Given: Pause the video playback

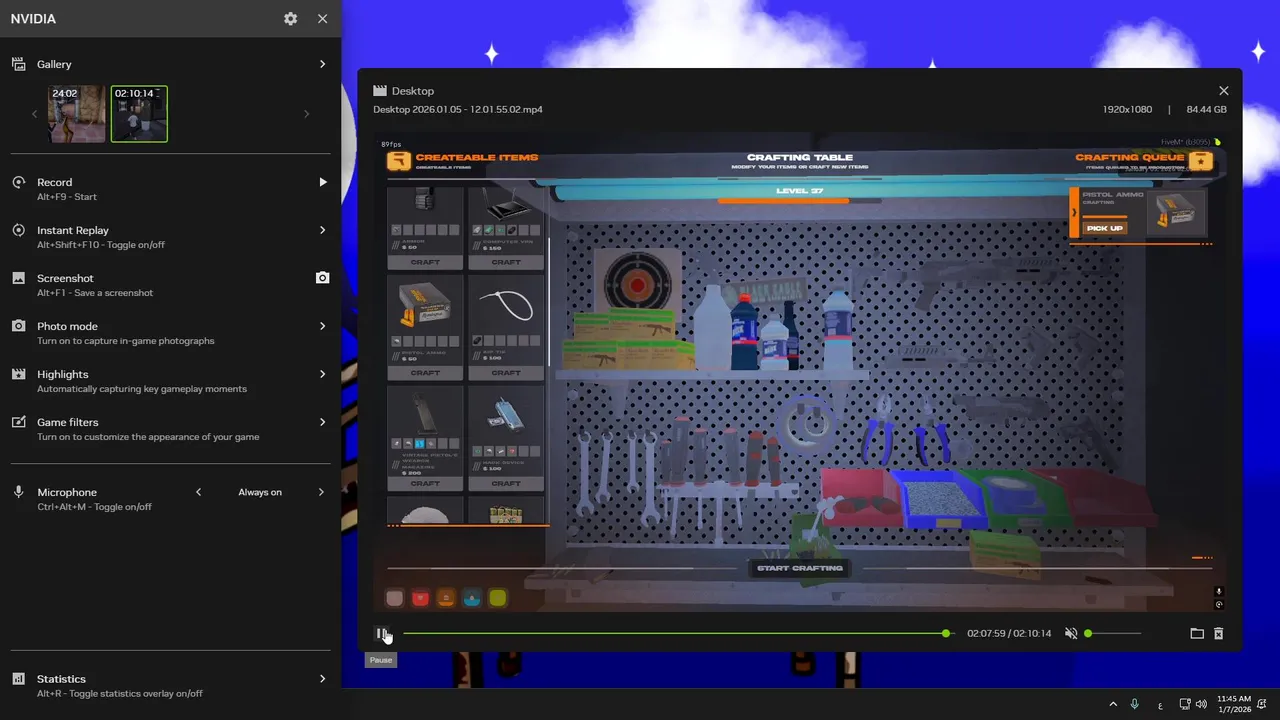Looking at the screenshot, I should point(381,633).
